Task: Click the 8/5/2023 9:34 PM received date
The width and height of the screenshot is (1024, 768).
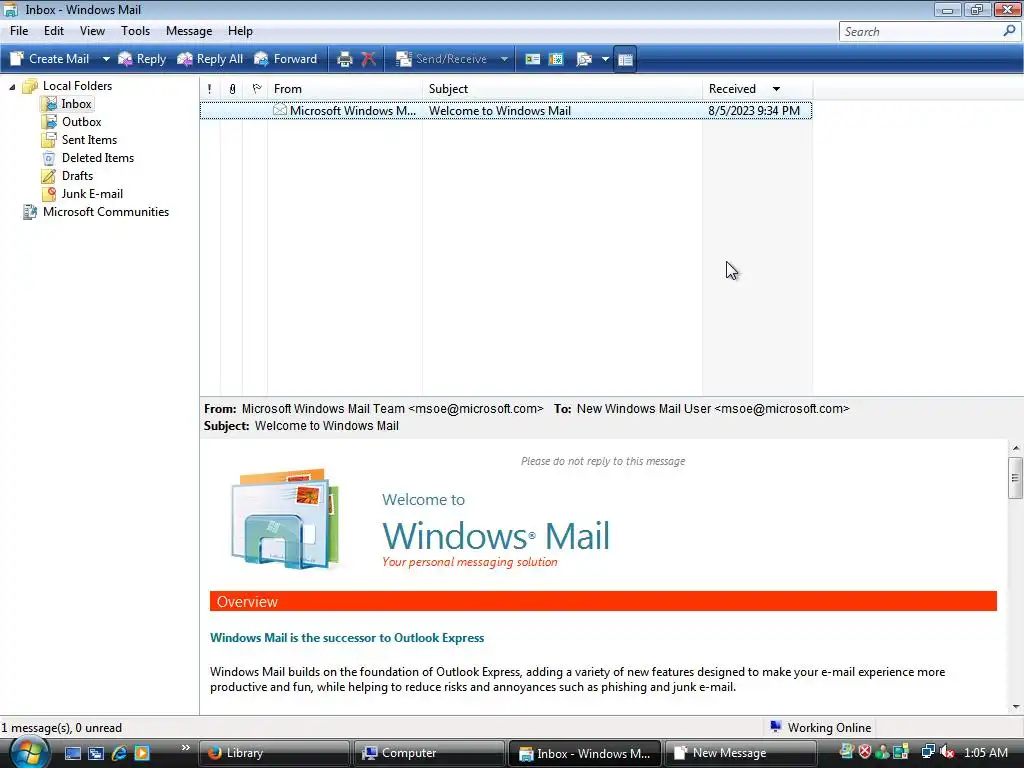Action: coord(754,110)
